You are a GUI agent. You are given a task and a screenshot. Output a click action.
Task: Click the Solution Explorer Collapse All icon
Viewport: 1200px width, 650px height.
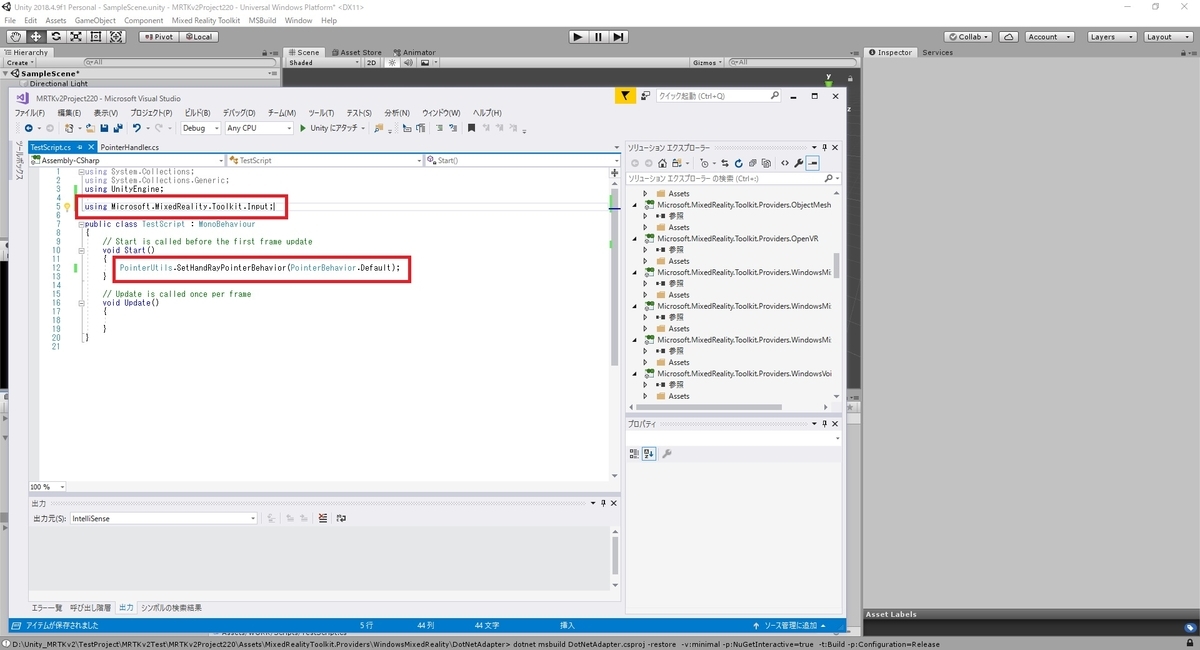(x=753, y=163)
